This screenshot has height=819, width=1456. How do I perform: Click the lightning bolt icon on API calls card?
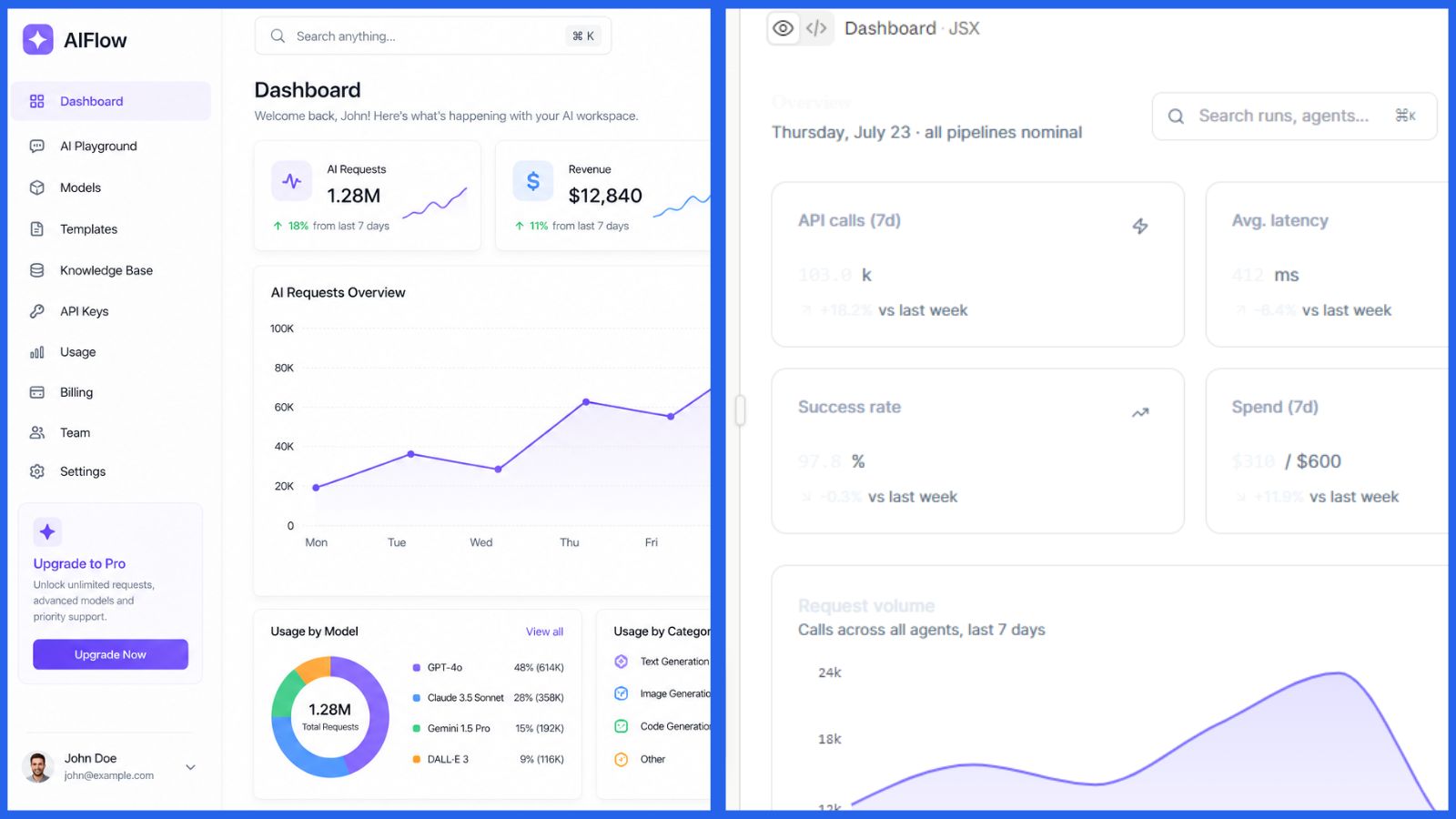pyautogui.click(x=1140, y=226)
